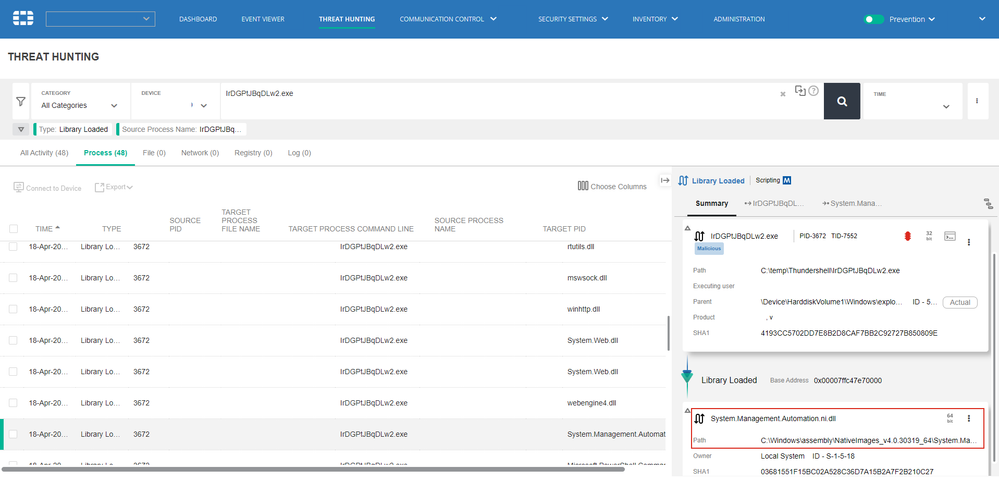Click the save query icon beside help

point(800,91)
